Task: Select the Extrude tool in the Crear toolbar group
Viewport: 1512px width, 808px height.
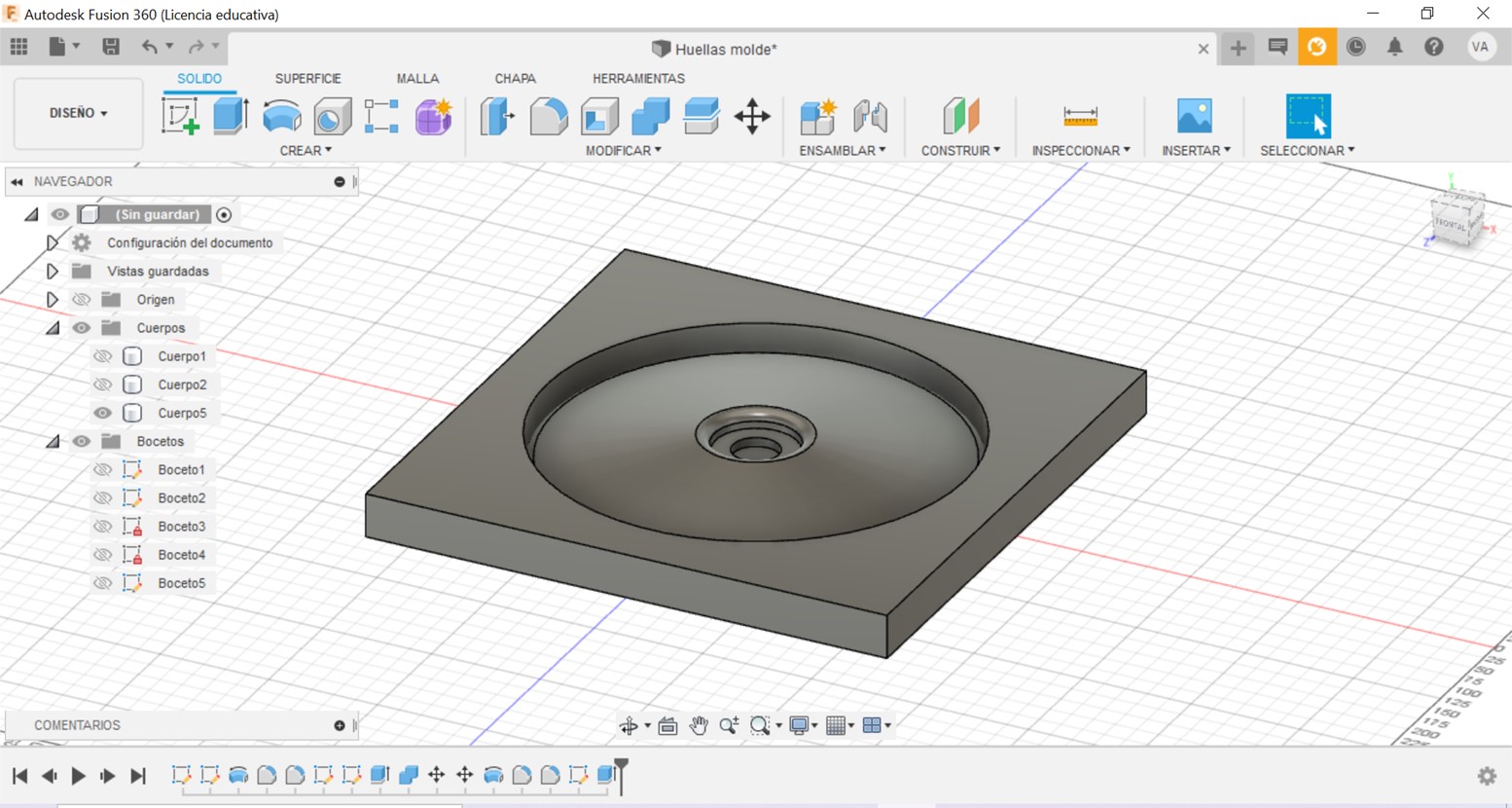Action: [231, 116]
